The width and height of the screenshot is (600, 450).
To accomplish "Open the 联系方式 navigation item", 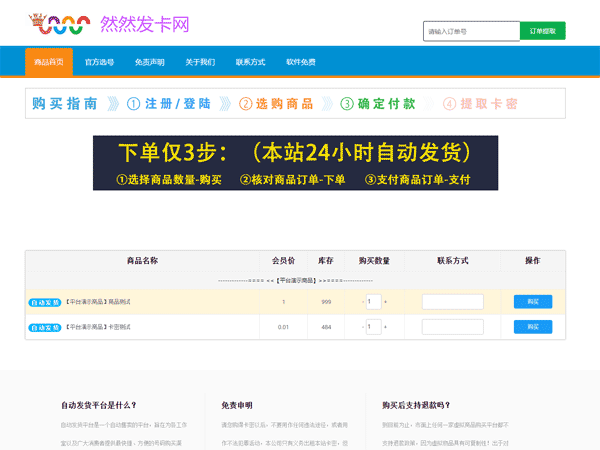I will (x=250, y=62).
